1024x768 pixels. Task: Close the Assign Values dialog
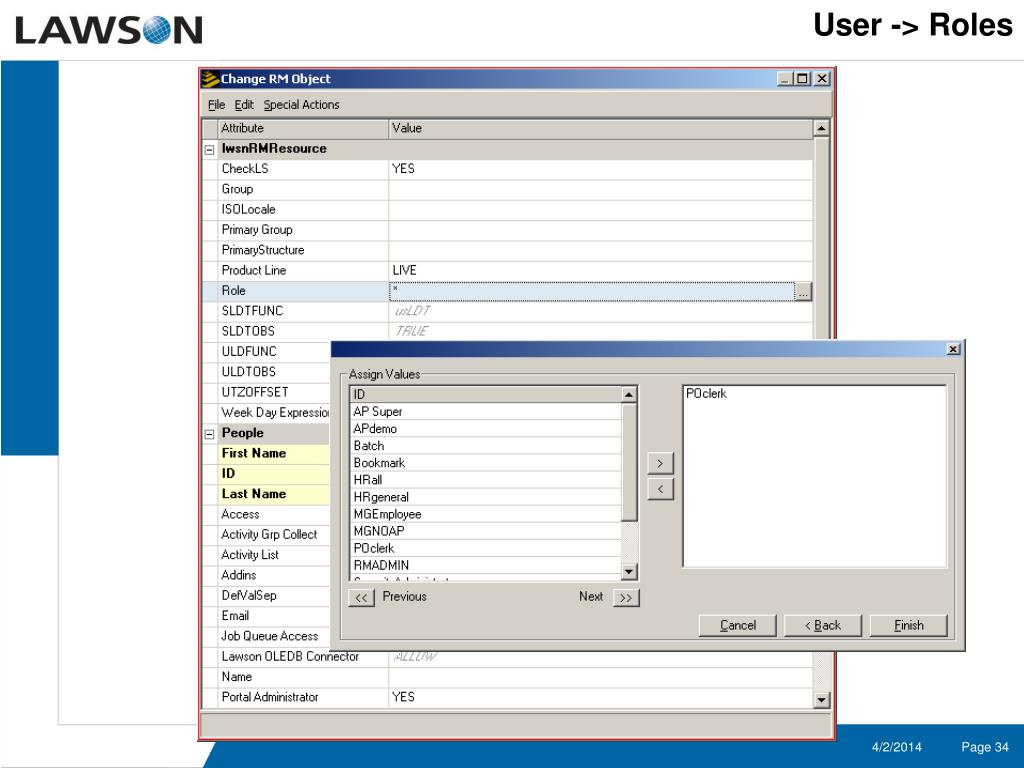953,349
